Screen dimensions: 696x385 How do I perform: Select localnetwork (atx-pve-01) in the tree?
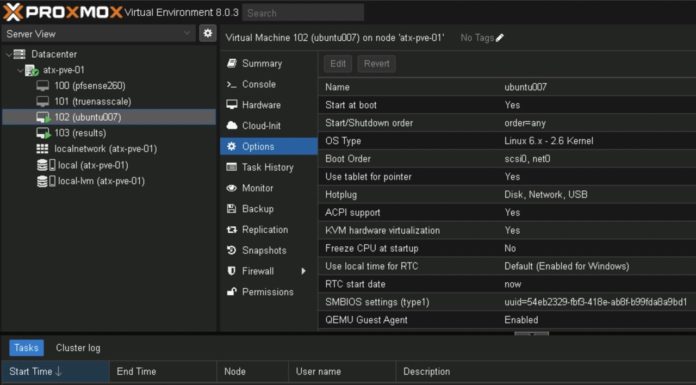[109, 149]
